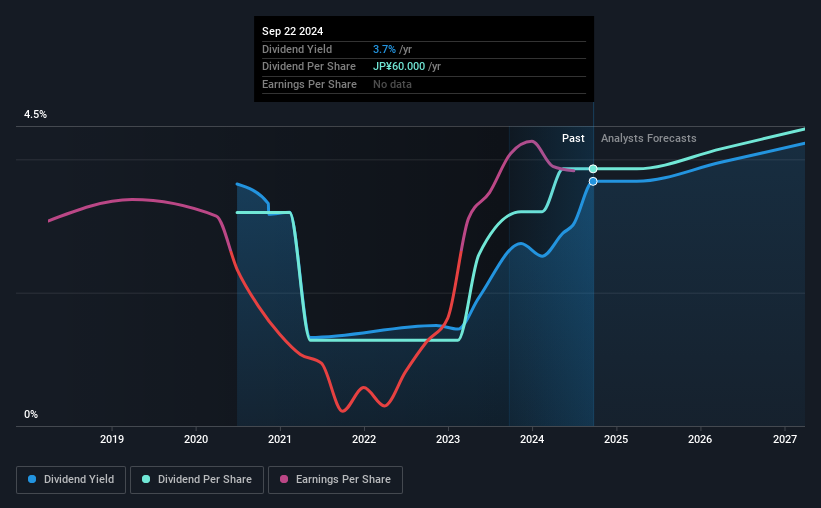Select the Dividend Yield data point marker
Screen dimensions: 821x508
point(593,181)
